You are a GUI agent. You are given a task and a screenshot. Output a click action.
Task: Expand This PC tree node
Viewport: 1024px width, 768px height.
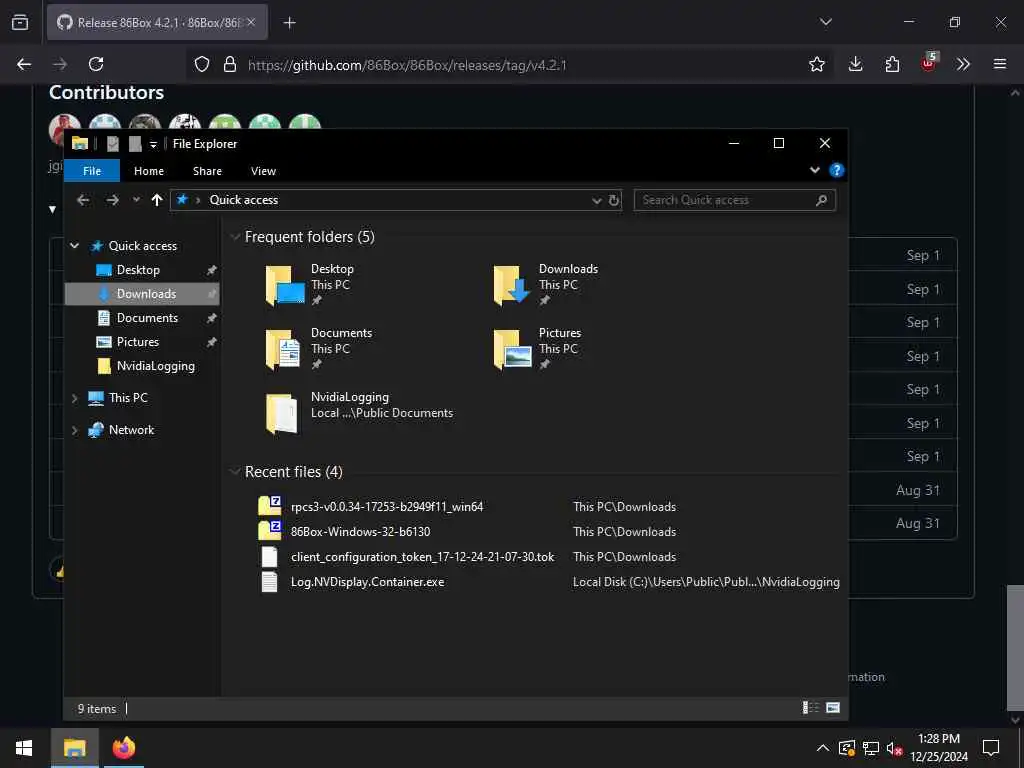74,398
